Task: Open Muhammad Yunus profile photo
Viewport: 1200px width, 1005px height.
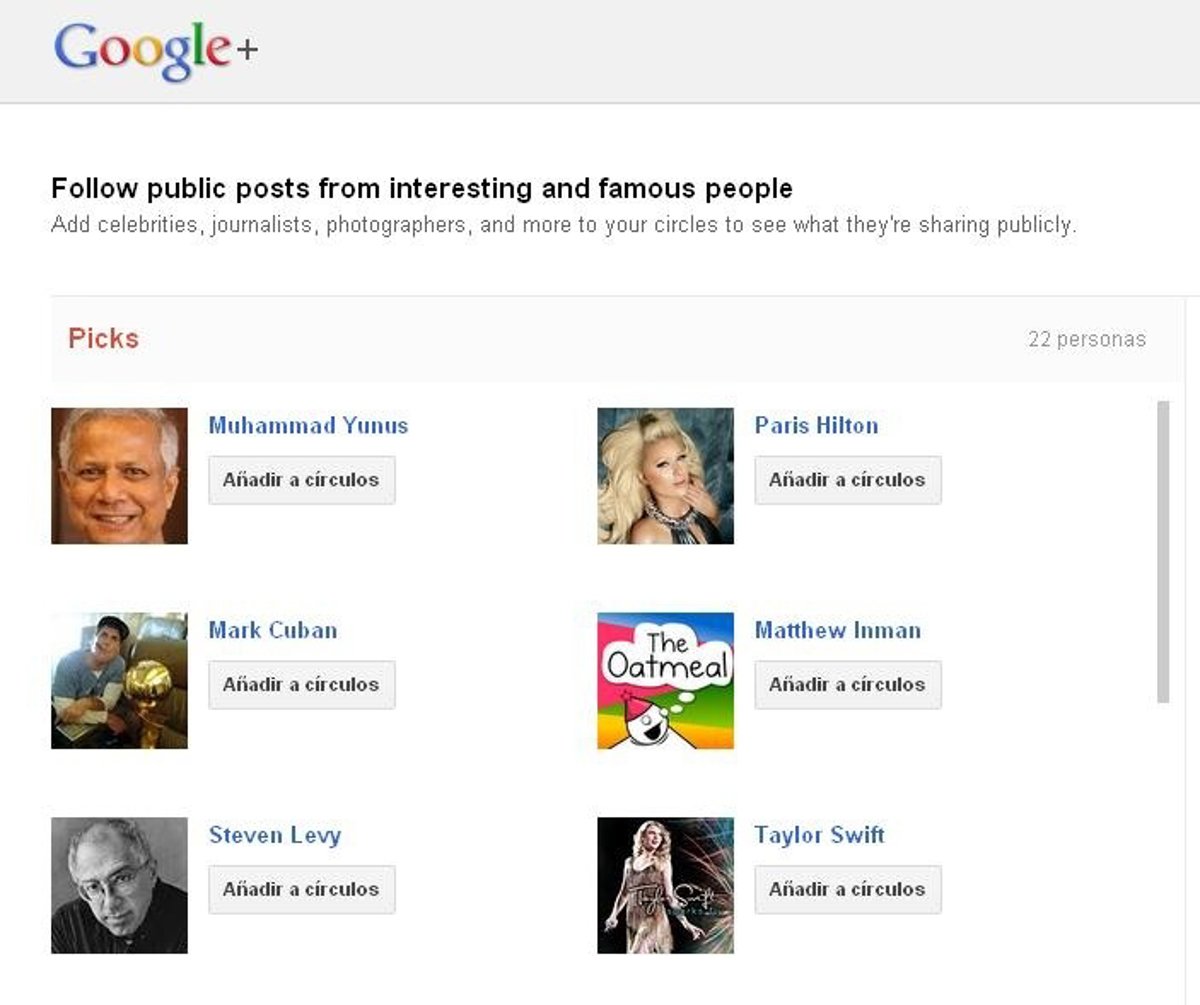Action: [119, 476]
